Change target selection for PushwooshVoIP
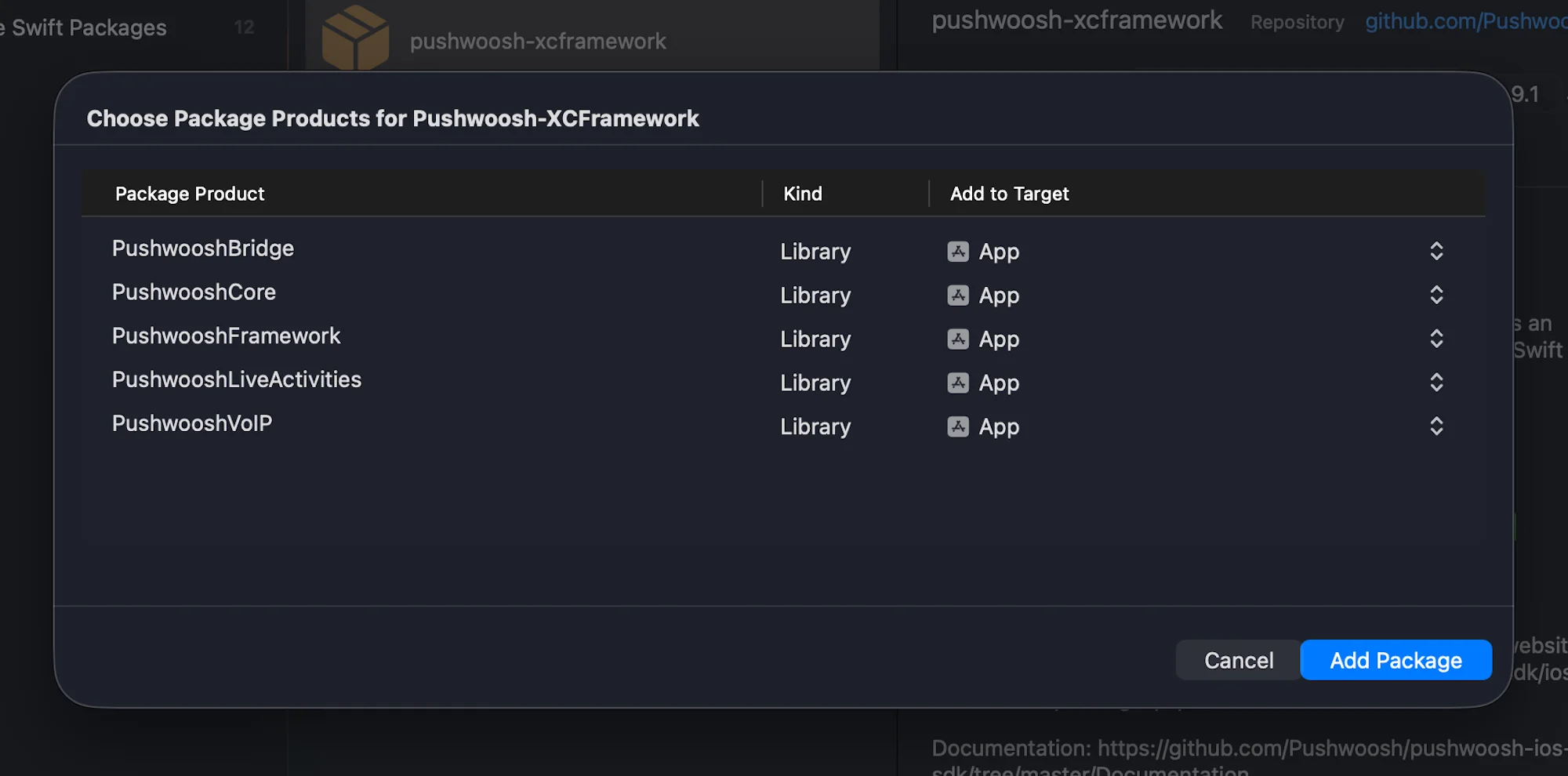Image resolution: width=1568 pixels, height=776 pixels. (x=1436, y=427)
